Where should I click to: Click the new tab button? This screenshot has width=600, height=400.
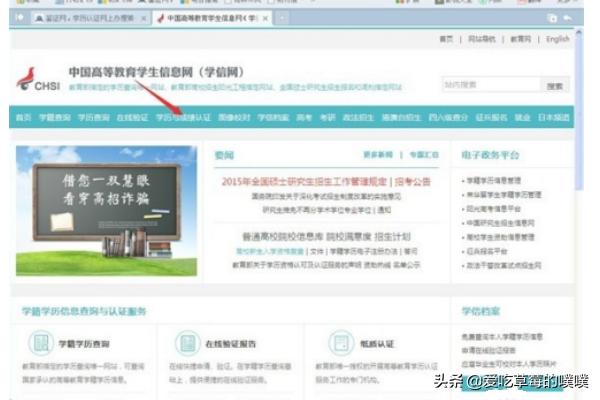(282, 18)
